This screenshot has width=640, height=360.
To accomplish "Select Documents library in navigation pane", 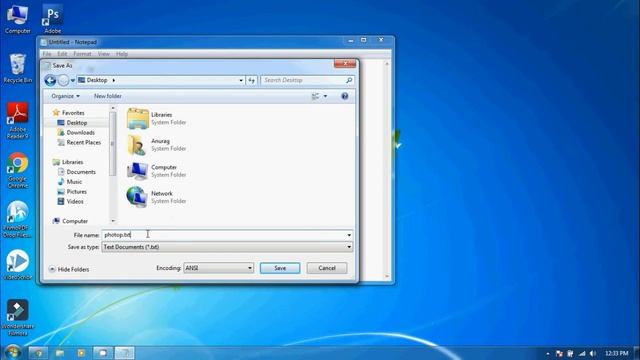I will pos(76,172).
